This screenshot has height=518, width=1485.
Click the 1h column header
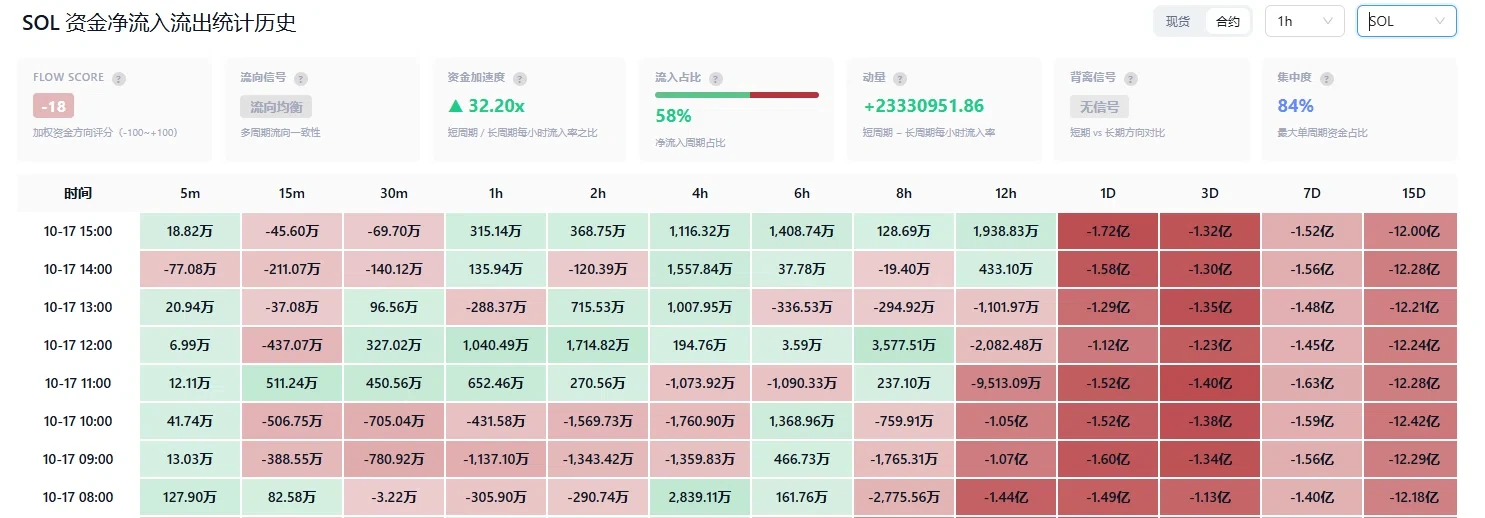tap(496, 193)
